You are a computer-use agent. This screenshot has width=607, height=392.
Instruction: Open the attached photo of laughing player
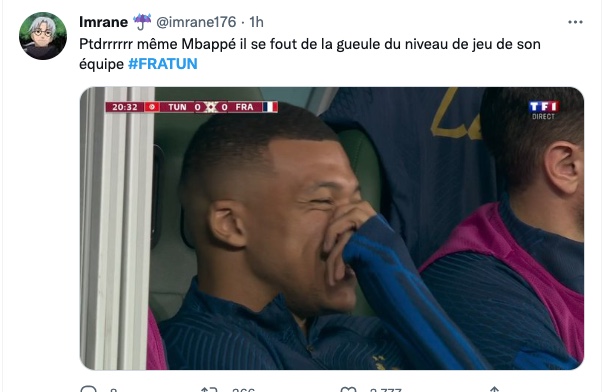[332, 228]
